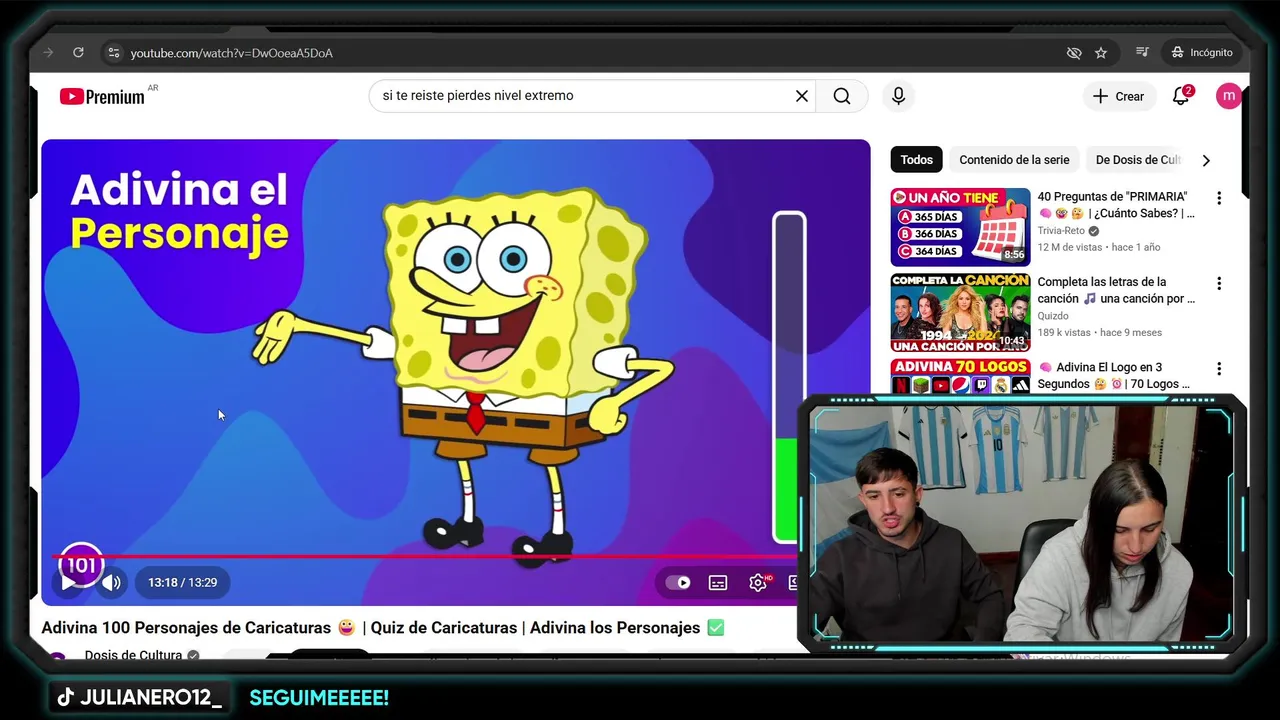Open the account avatar menu

coord(1228,96)
